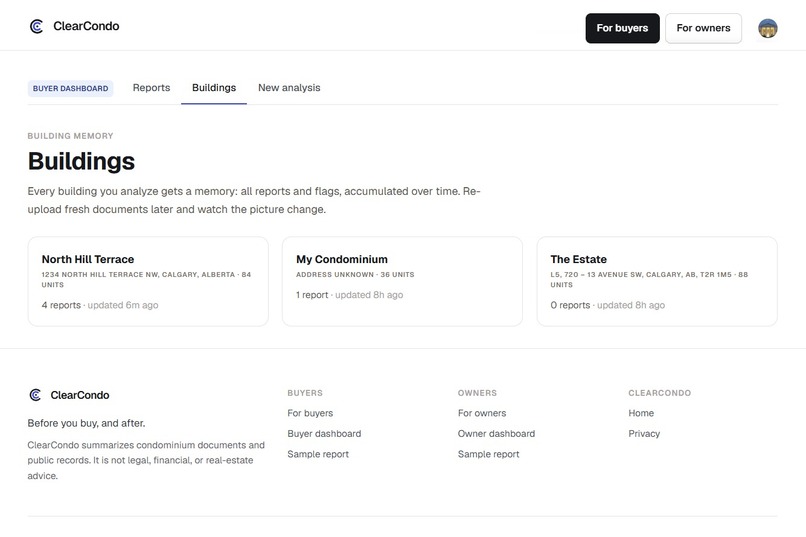The image size is (806, 537).
Task: Open For buyers link in footer
Action: pyautogui.click(x=310, y=413)
